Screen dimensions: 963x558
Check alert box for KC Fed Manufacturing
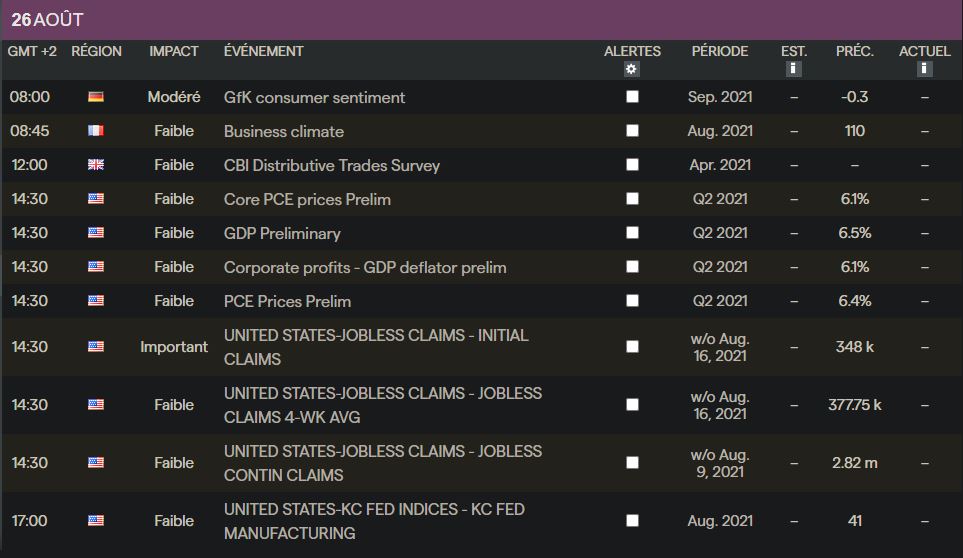pos(632,521)
